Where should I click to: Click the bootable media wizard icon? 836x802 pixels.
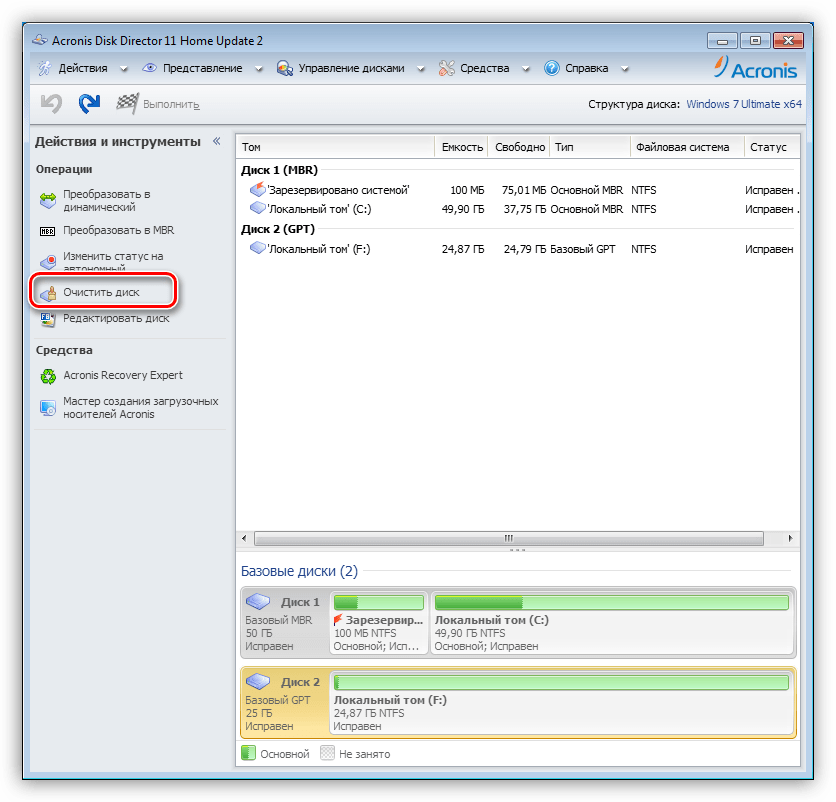click(48, 408)
